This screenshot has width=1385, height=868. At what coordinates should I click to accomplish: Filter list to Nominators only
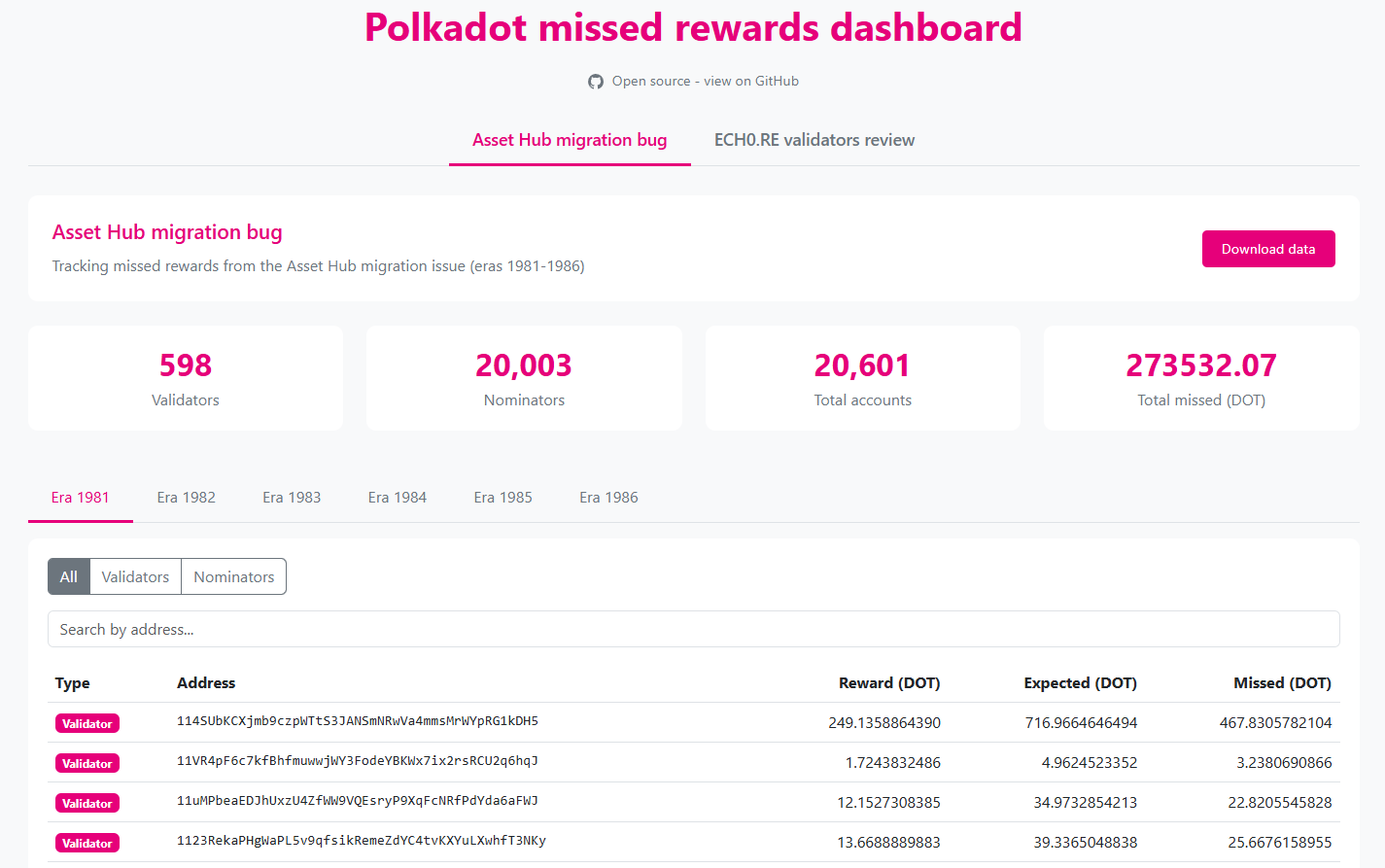234,576
